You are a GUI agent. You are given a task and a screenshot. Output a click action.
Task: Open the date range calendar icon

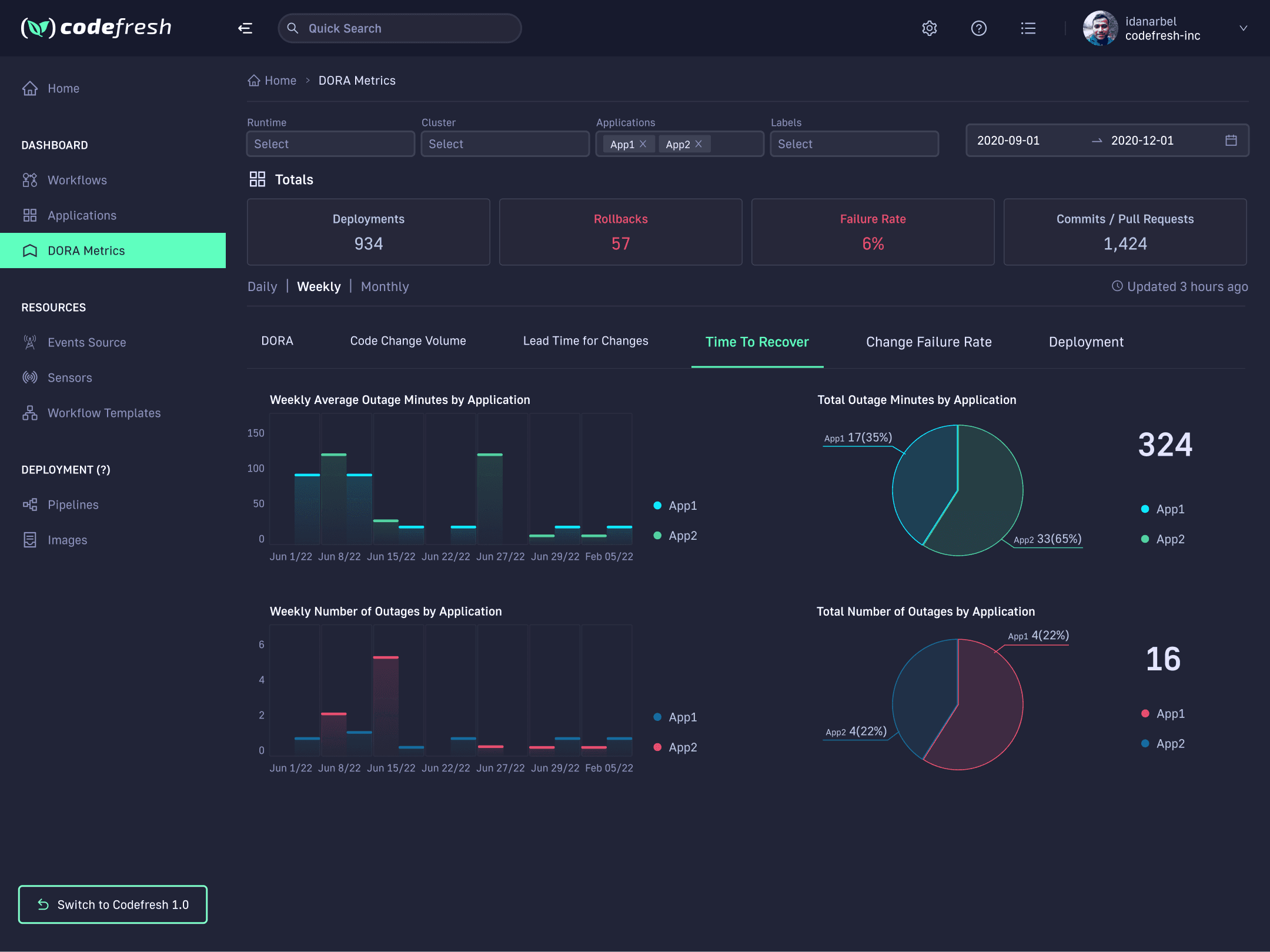[x=1231, y=141]
